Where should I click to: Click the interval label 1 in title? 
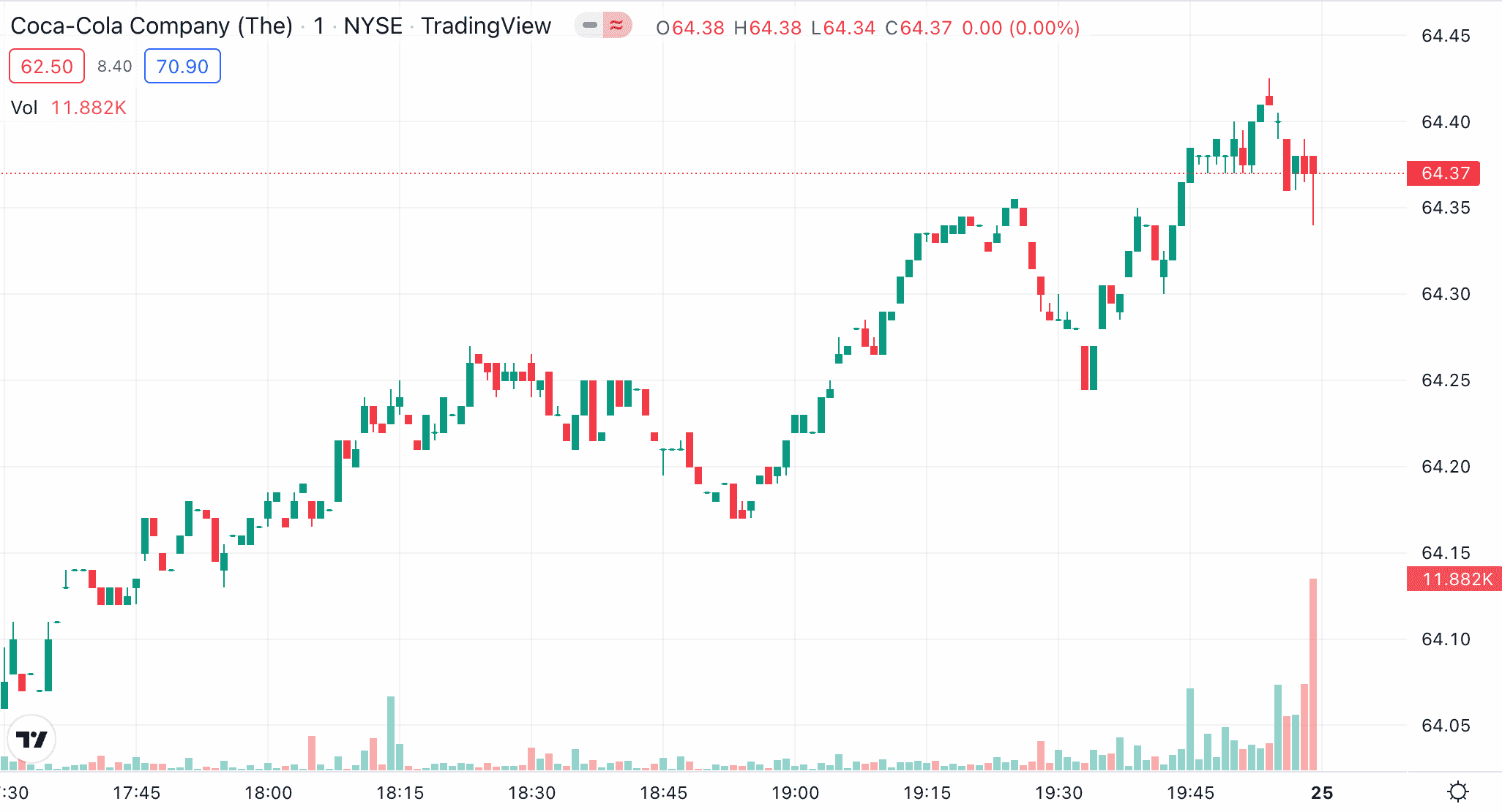point(318,26)
